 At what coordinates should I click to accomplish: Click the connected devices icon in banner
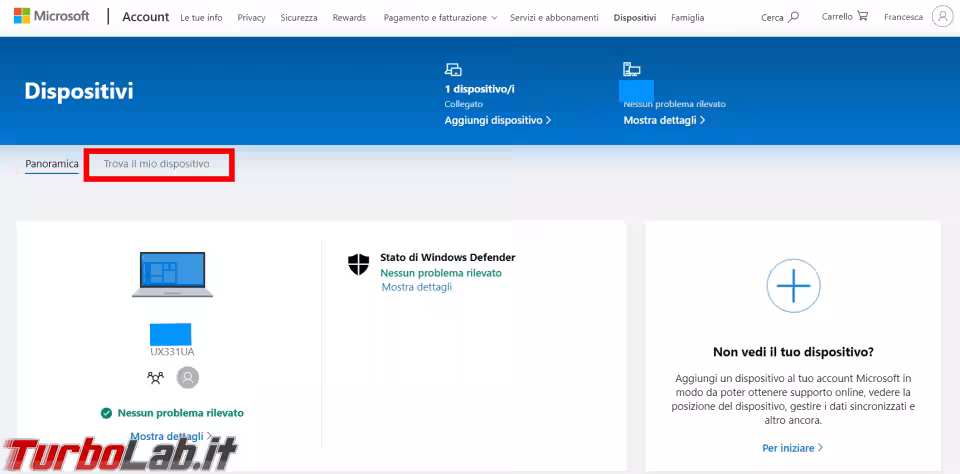pos(453,70)
